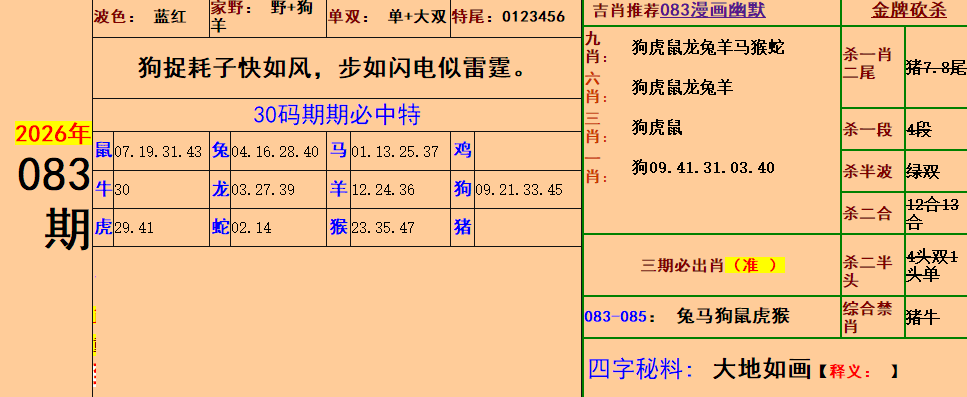Select the 蛇 zodiac label
Viewport: 967px width, 397px height.
coord(220,227)
